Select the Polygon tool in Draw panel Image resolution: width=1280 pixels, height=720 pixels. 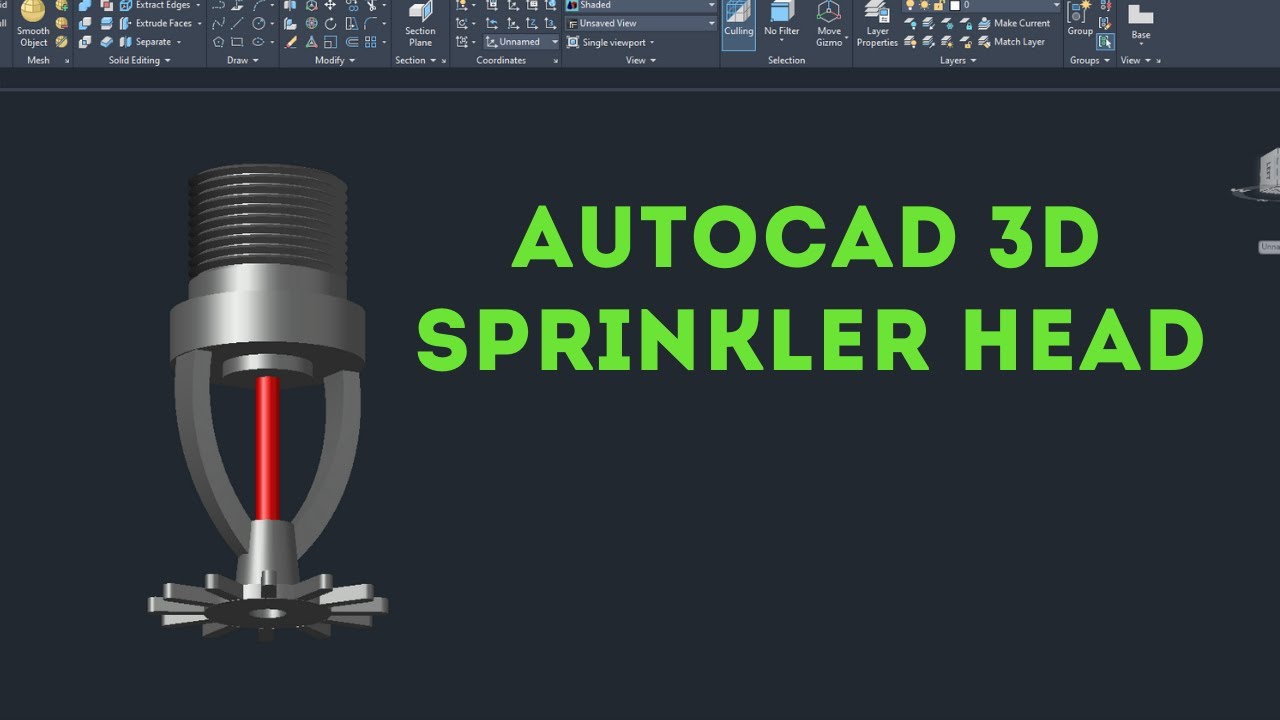(x=218, y=42)
